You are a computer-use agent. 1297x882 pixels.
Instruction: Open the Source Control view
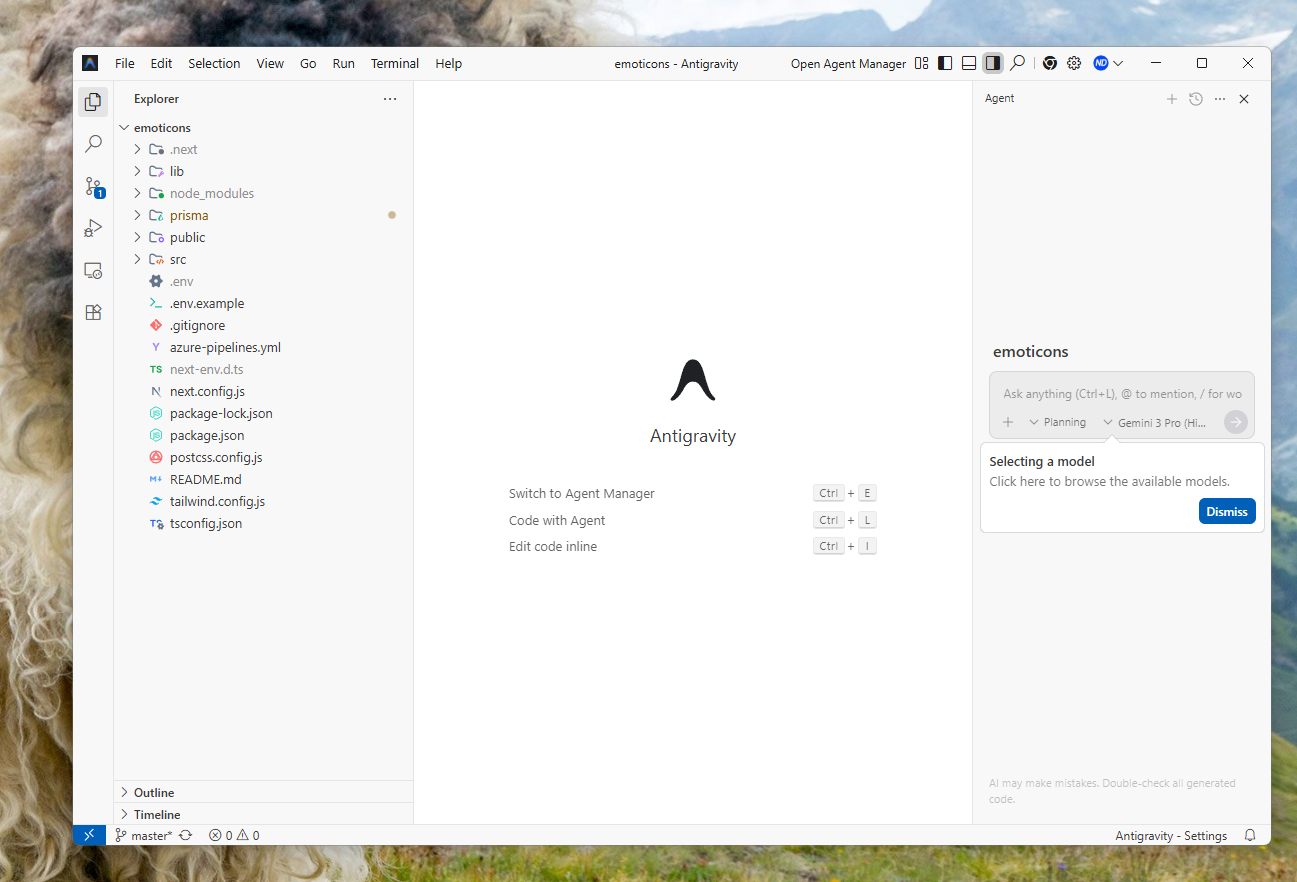click(93, 187)
